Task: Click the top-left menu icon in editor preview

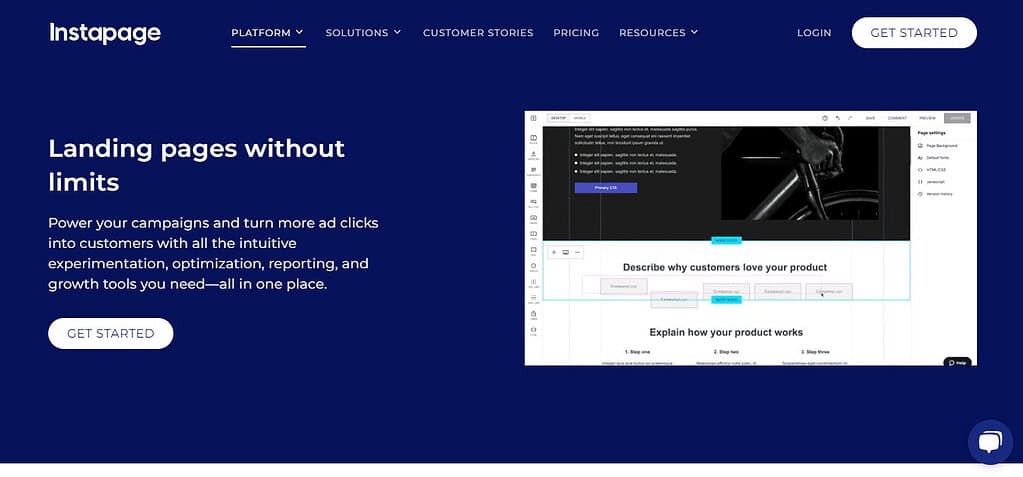Action: pyautogui.click(x=533, y=118)
